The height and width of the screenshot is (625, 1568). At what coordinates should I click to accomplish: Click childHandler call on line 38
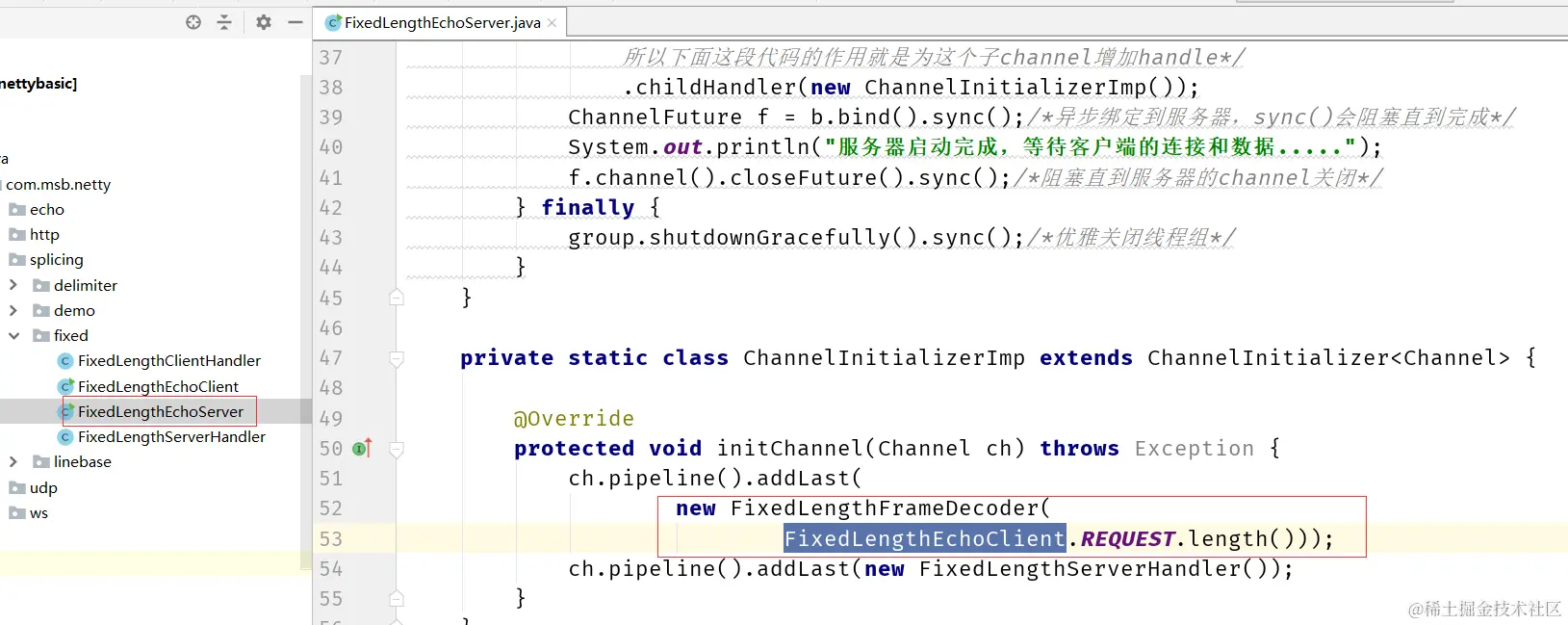tap(716, 87)
